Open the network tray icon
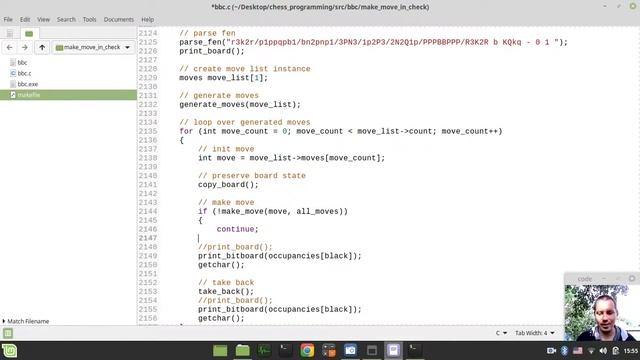 pos(591,351)
